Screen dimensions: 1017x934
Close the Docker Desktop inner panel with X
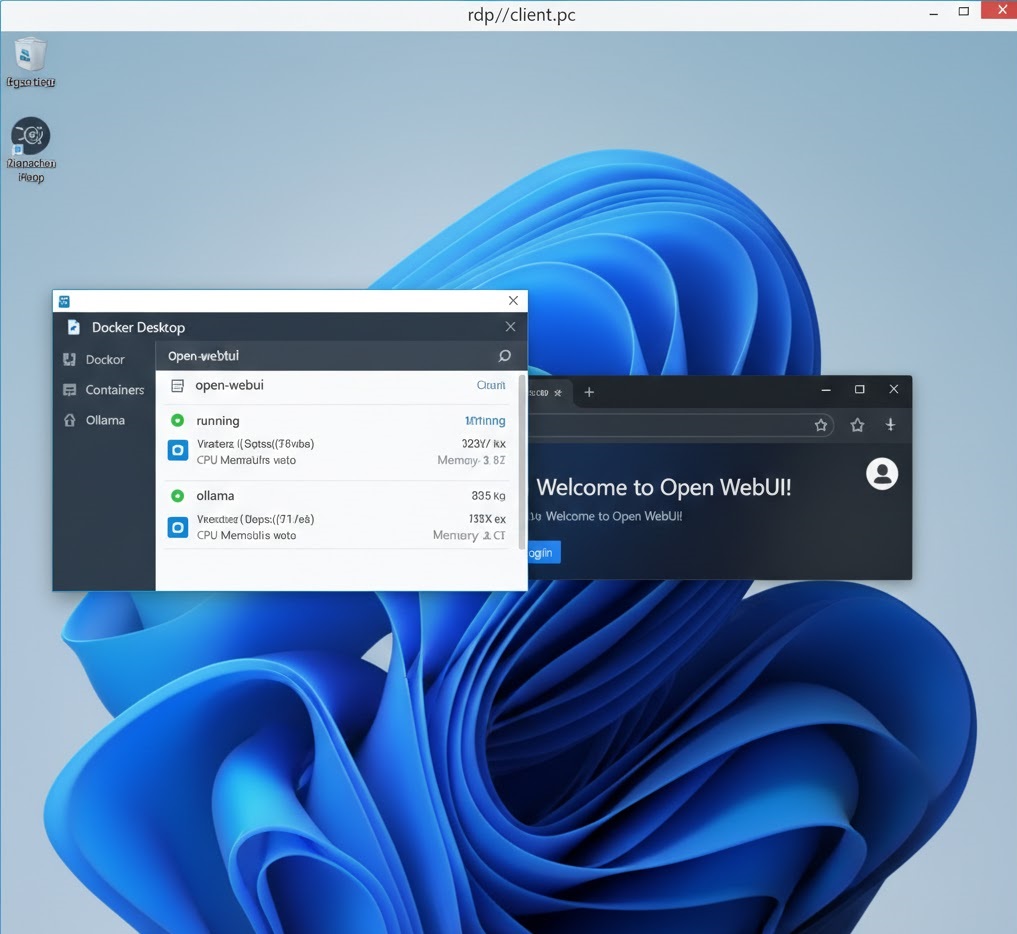510,327
